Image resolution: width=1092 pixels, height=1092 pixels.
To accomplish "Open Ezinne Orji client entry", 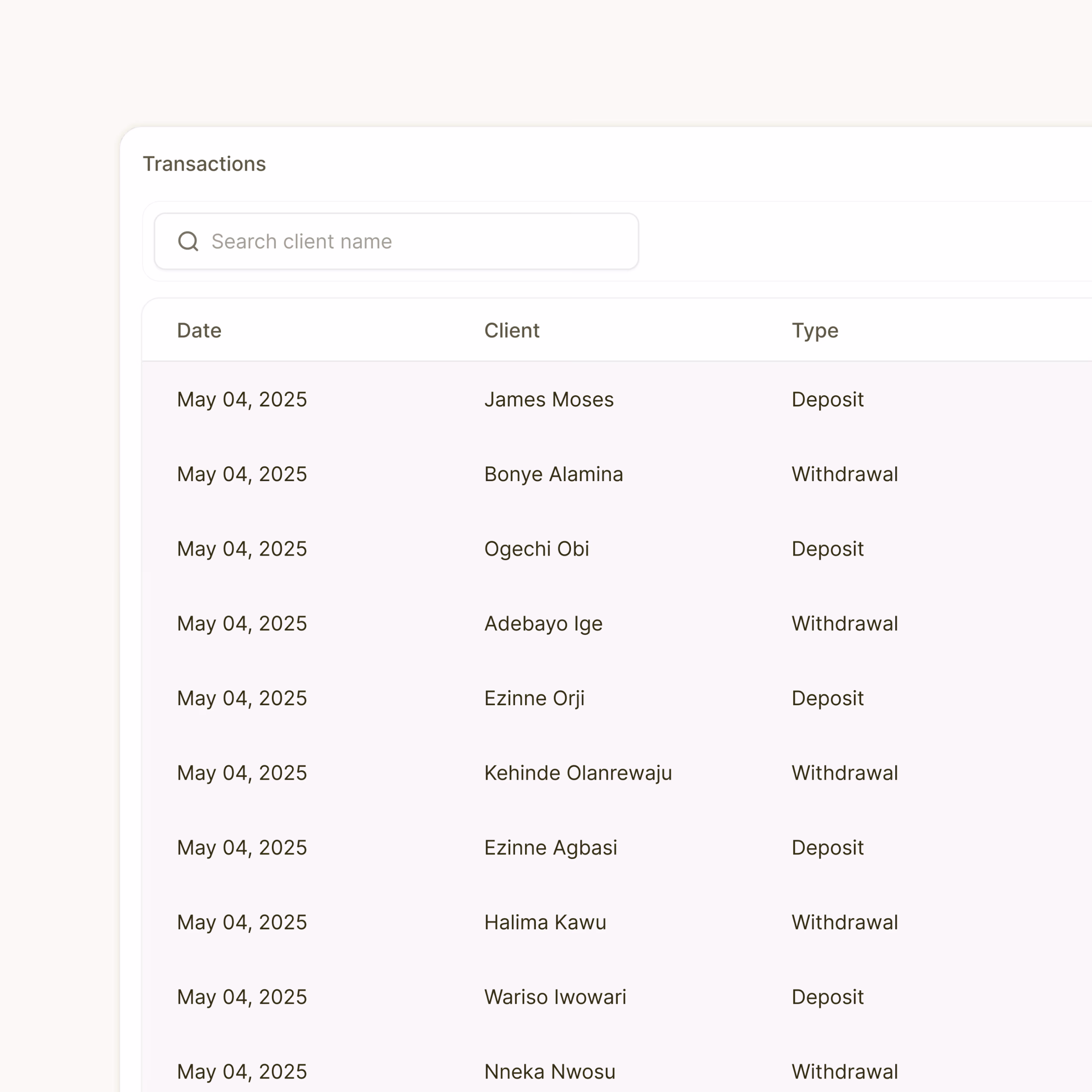I will (x=534, y=698).
